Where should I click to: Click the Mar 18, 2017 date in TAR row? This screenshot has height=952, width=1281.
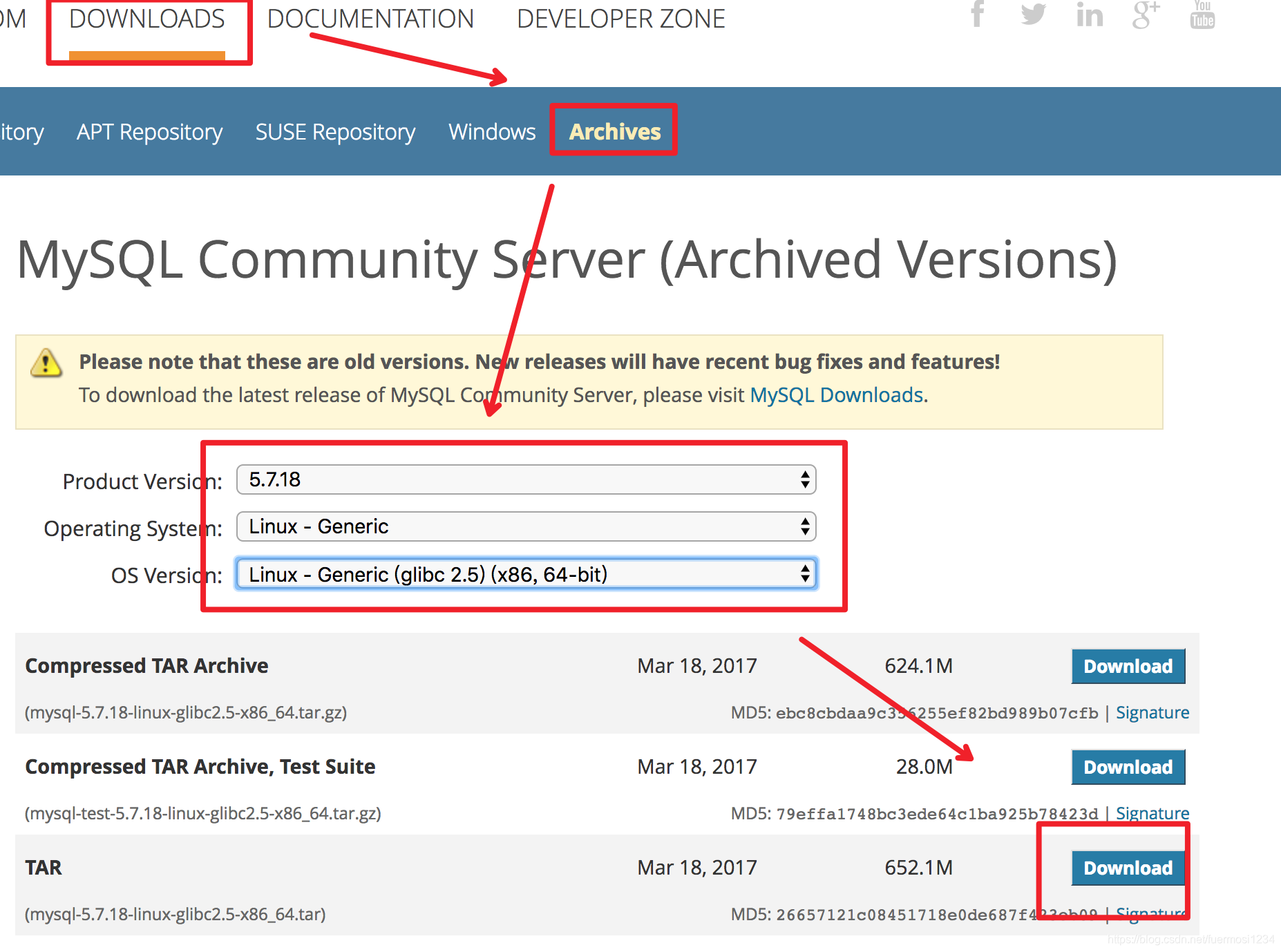697,867
